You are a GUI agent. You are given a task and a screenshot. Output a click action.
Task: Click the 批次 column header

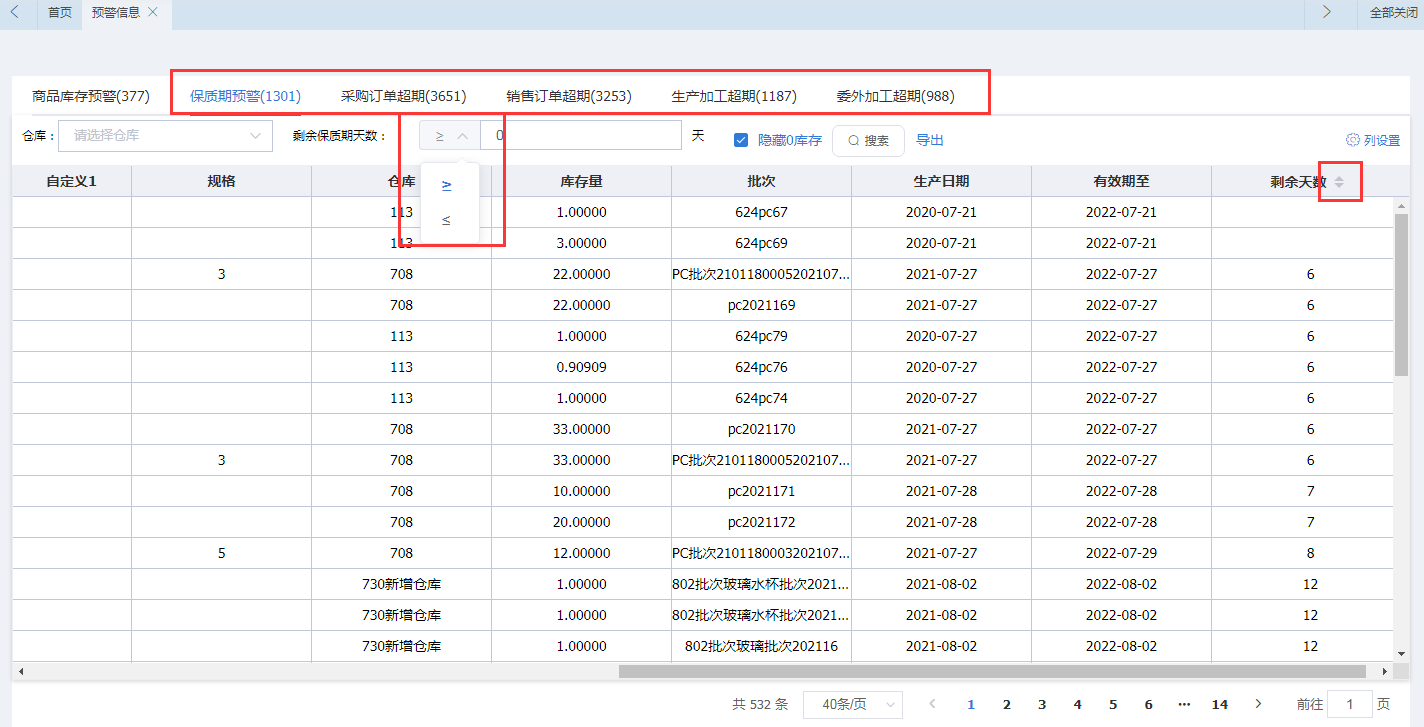tap(761, 182)
